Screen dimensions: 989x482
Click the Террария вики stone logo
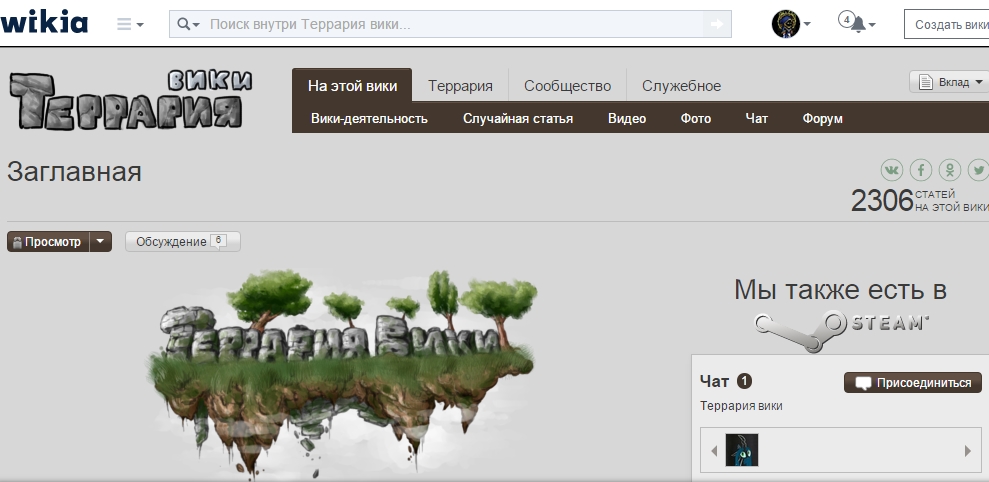131,100
